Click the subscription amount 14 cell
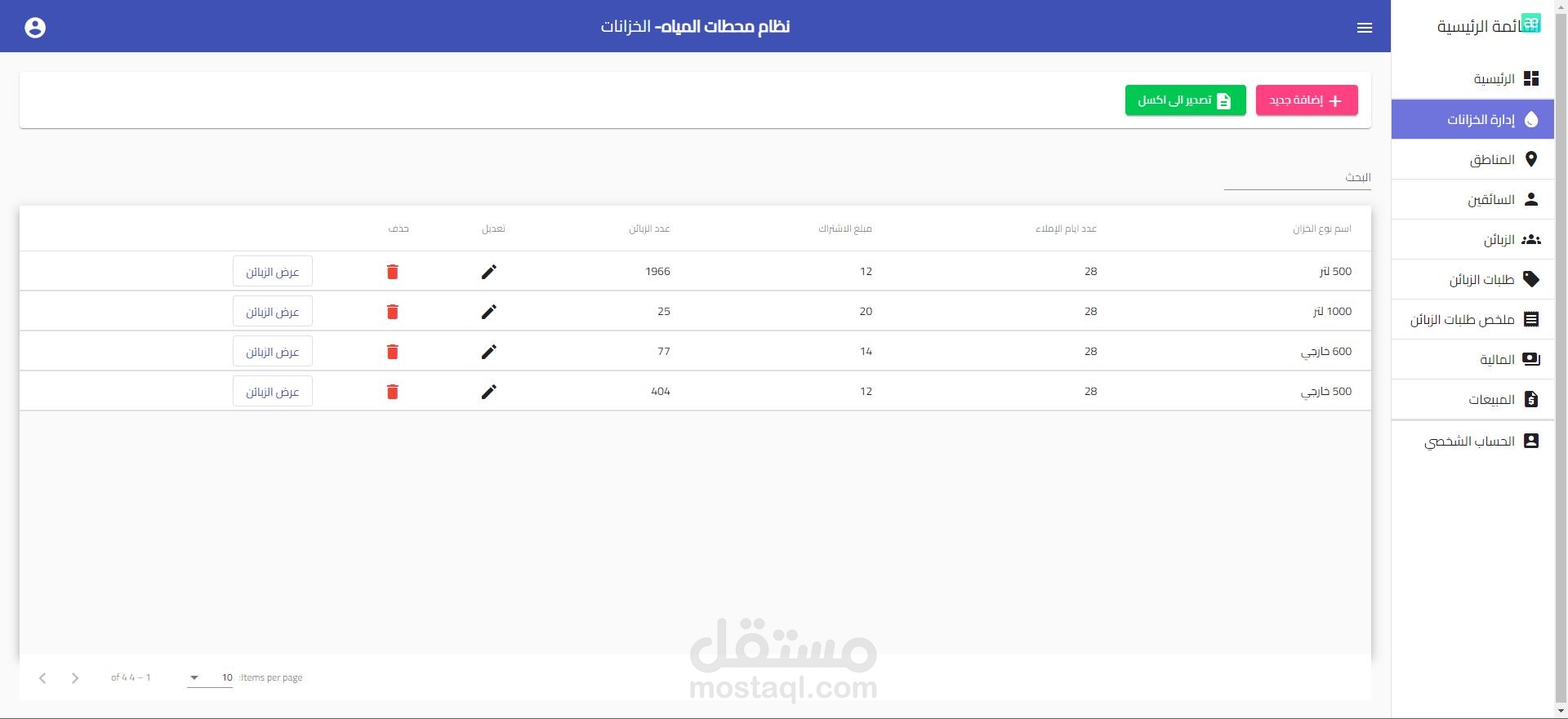Image resolution: width=1568 pixels, height=719 pixels. [866, 351]
